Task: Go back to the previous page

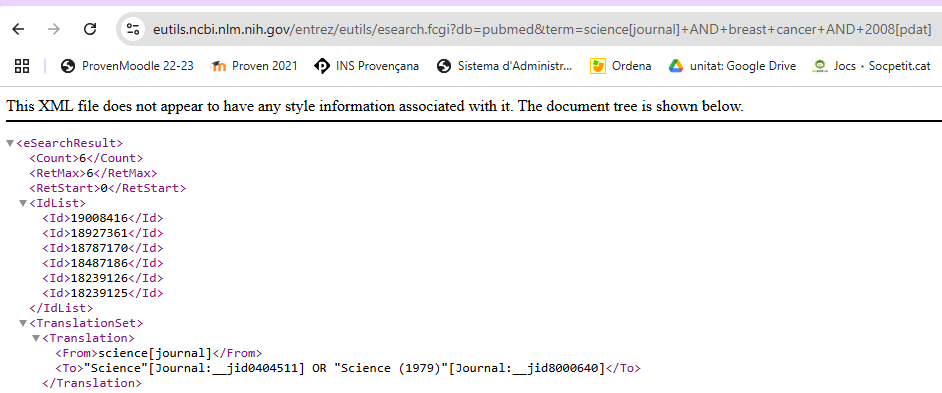Action: point(19,29)
